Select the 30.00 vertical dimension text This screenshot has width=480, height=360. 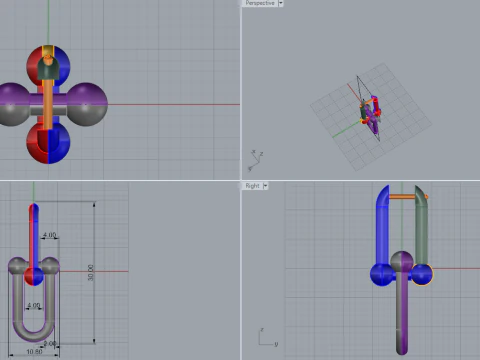click(91, 273)
